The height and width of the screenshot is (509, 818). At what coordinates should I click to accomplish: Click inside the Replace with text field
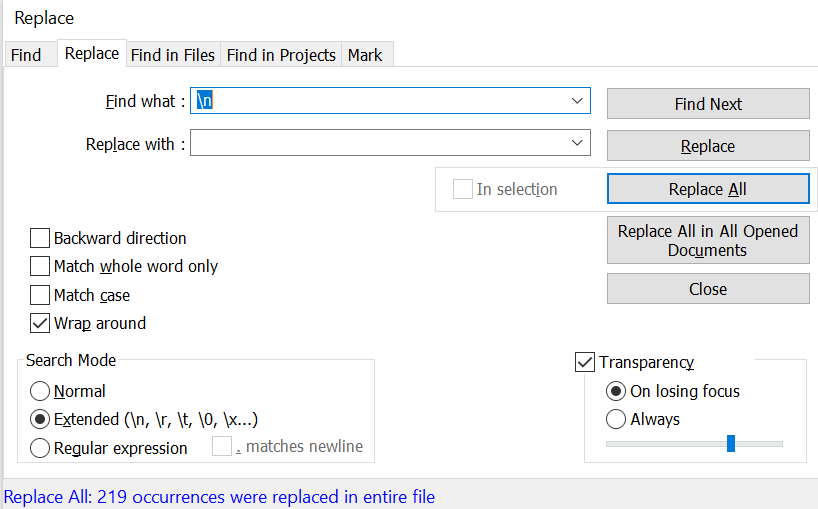click(380, 143)
